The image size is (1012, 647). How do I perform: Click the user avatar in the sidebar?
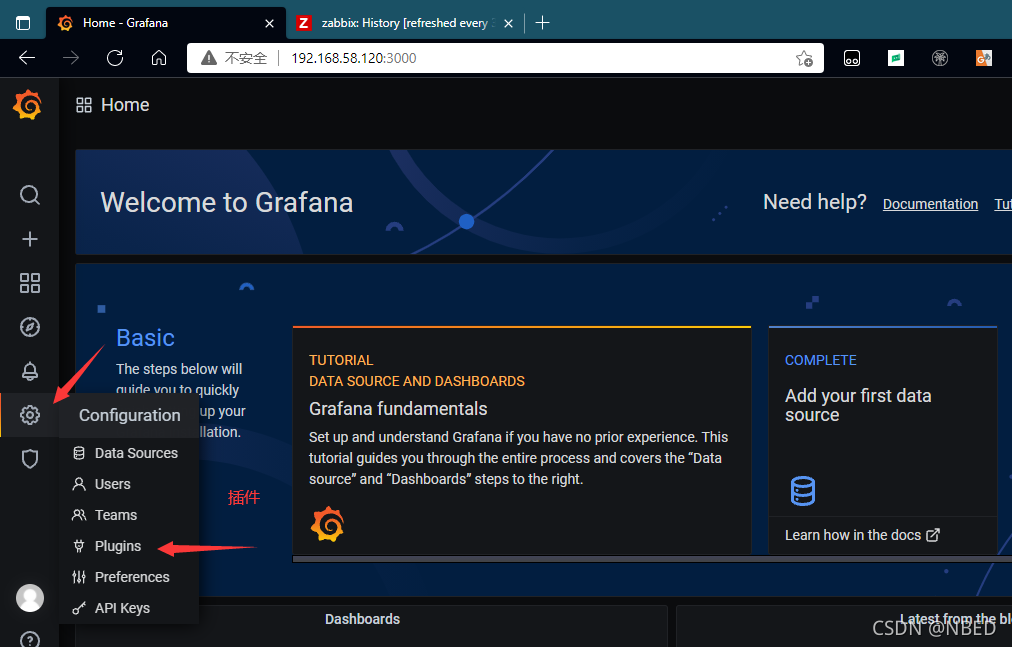pyautogui.click(x=30, y=598)
